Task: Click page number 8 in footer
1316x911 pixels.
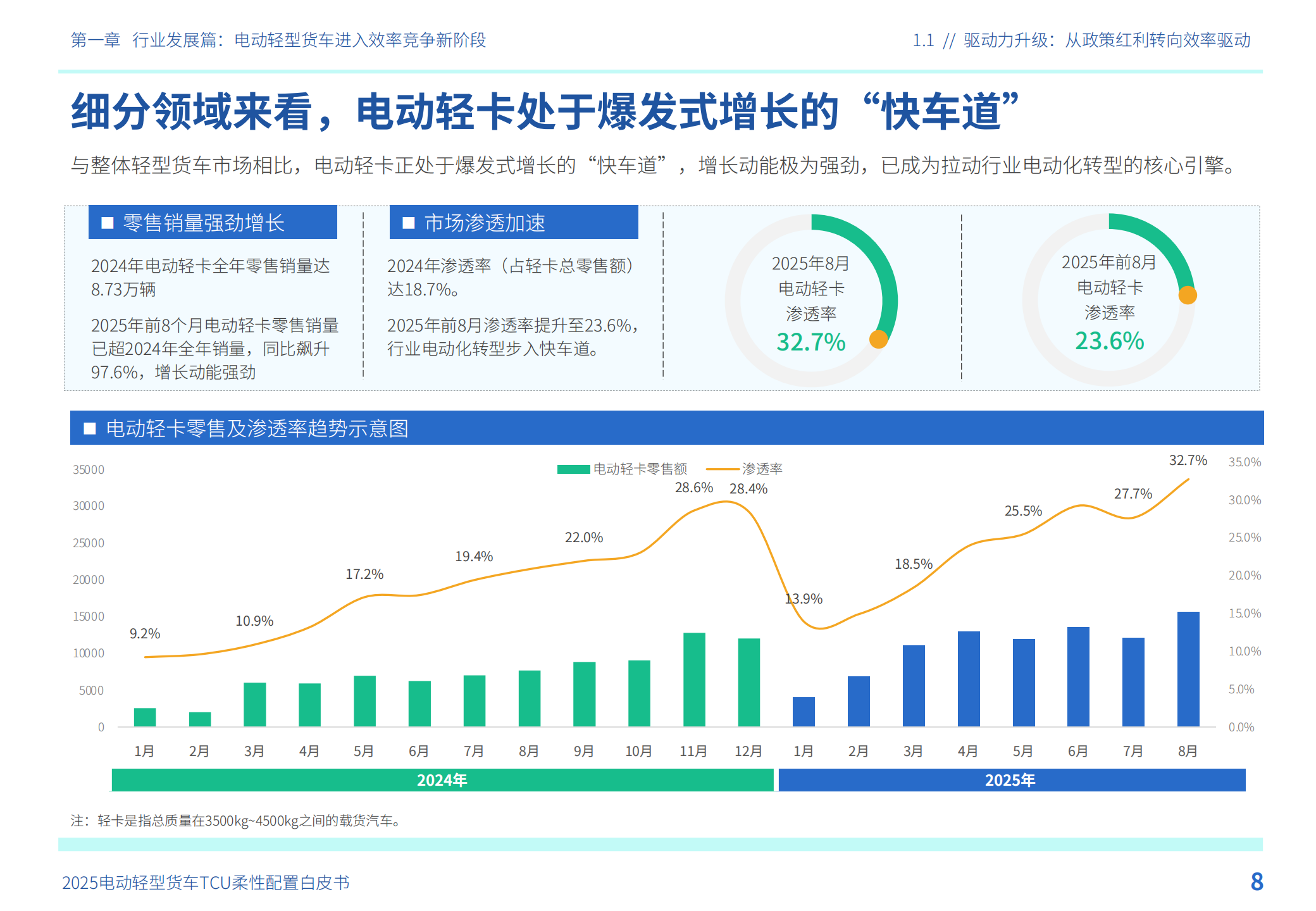Action: [1257, 881]
